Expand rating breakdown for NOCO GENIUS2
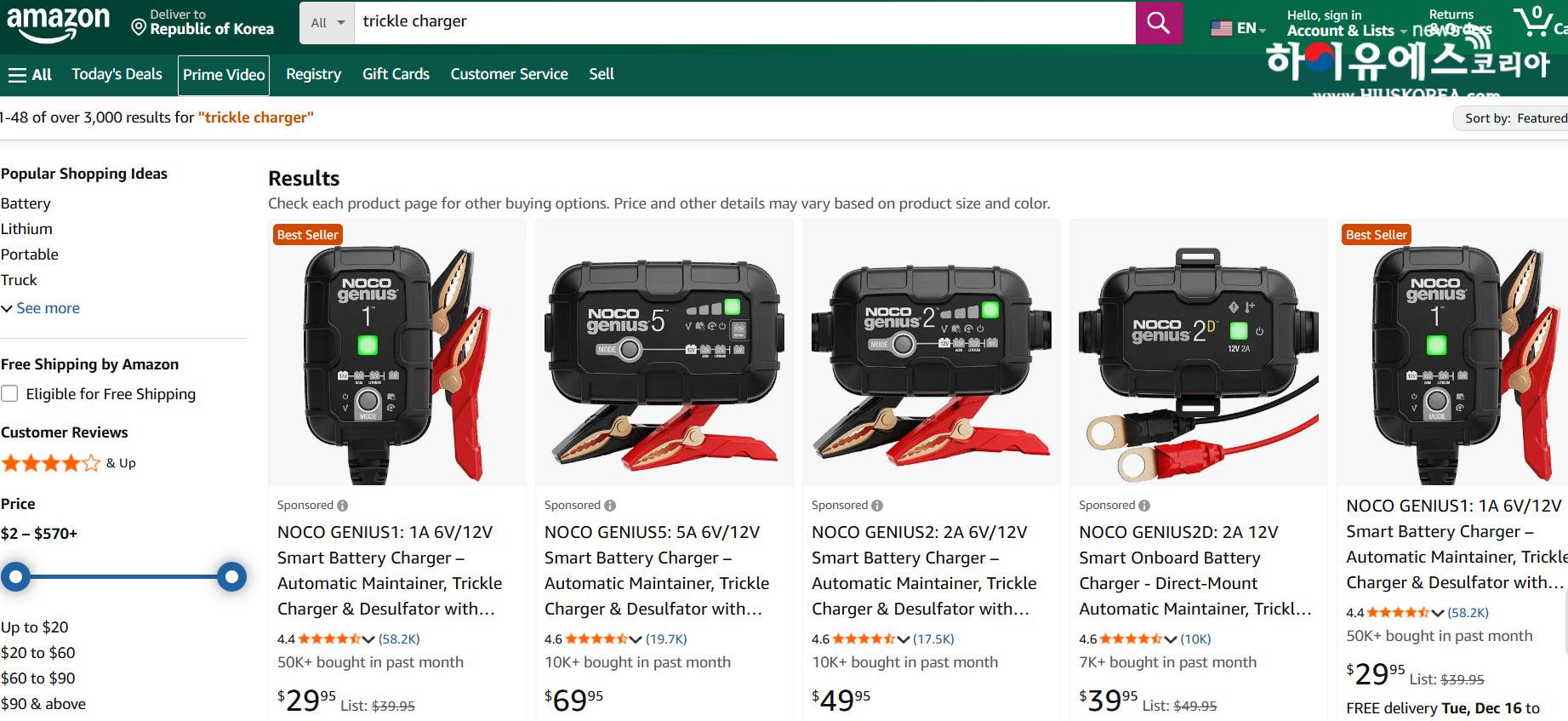This screenshot has height=721, width=1568. point(903,639)
